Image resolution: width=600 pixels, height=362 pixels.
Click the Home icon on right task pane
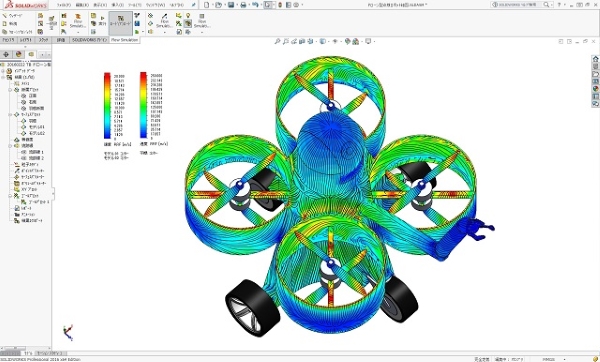pos(595,59)
